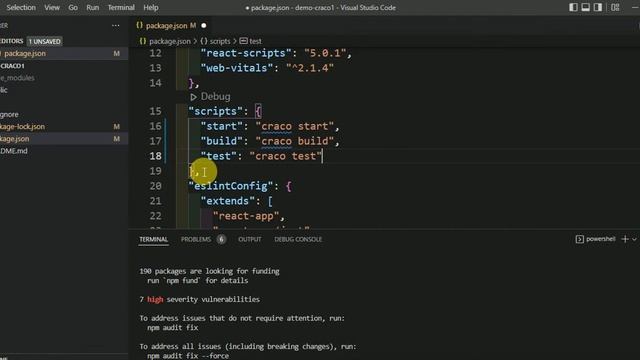Viewport: 640px width, 360px height.
Task: Click the "craco build" string value
Action: (295, 141)
